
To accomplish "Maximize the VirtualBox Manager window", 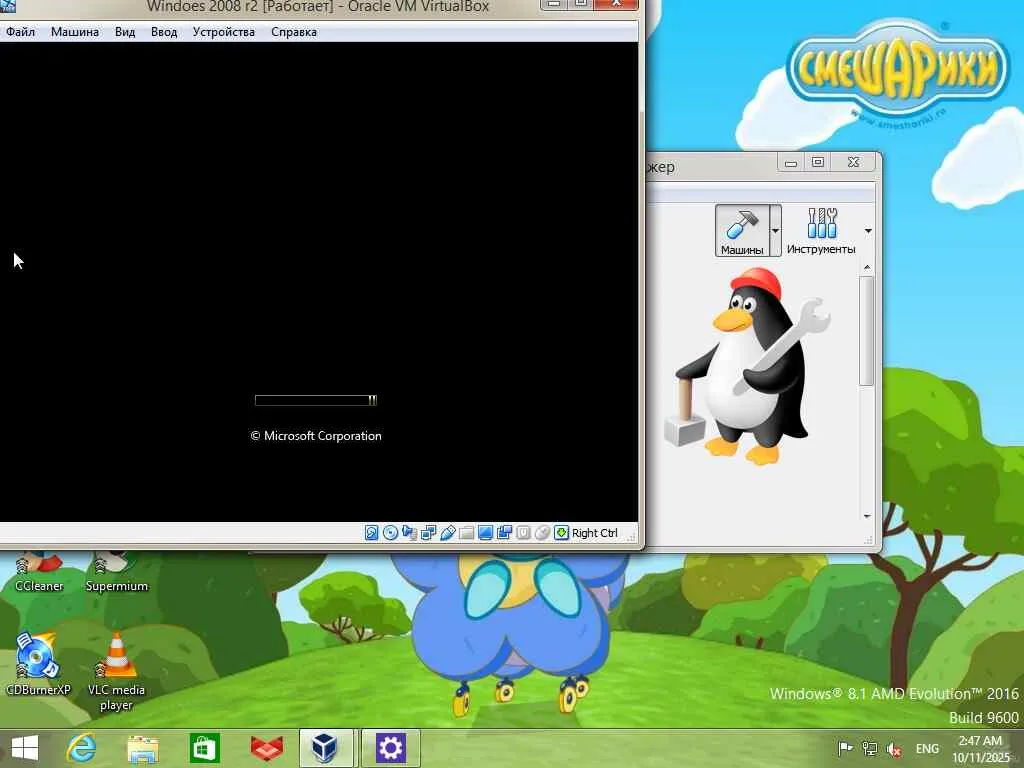I will pyautogui.click(x=818, y=162).
